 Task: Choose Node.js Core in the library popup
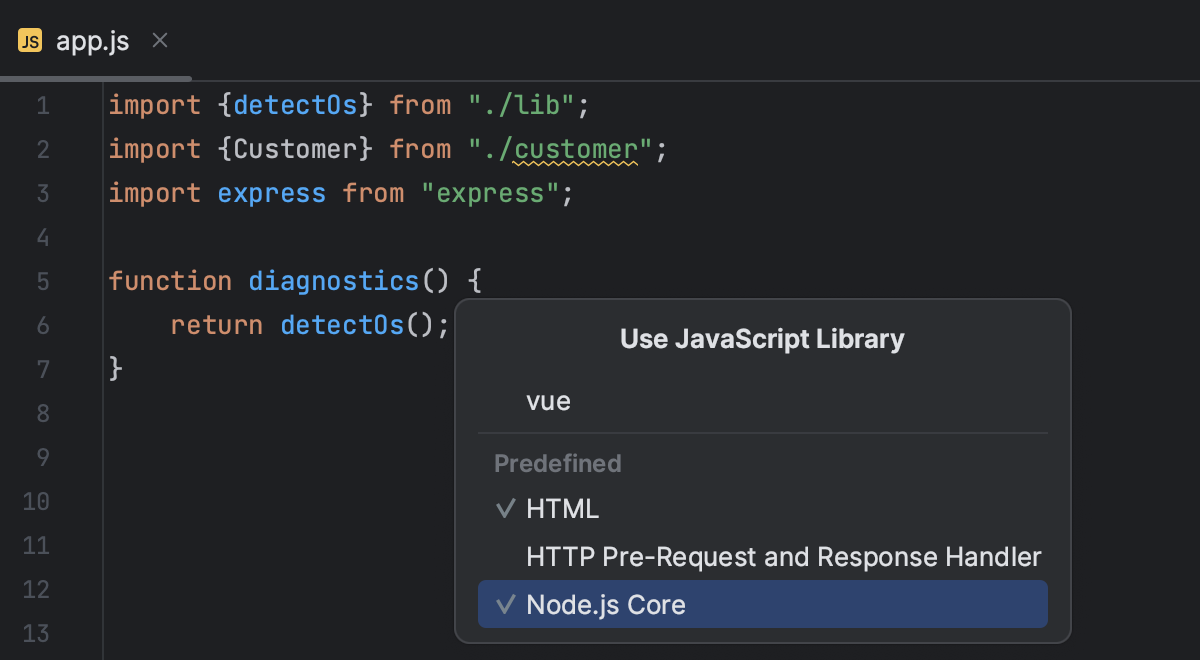pos(607,604)
